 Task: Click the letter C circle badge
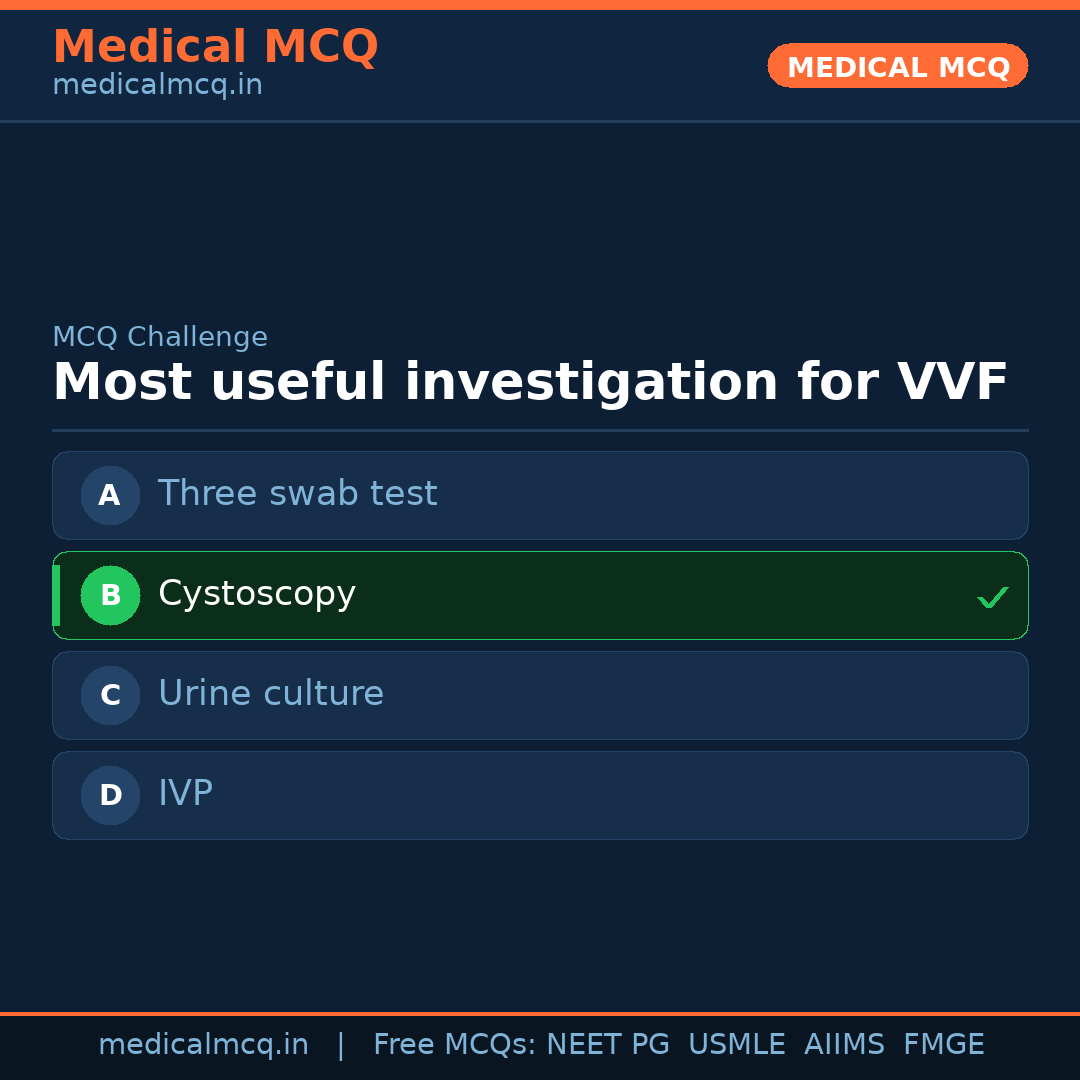(x=110, y=695)
